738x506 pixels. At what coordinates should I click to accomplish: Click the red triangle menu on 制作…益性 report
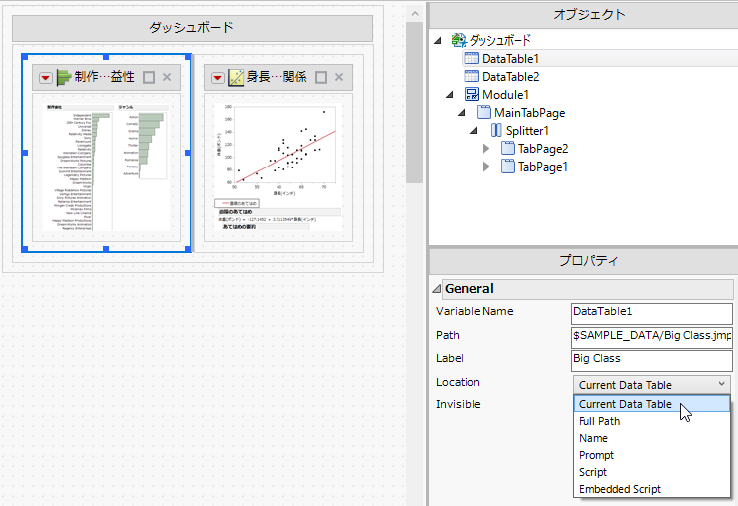tap(46, 77)
